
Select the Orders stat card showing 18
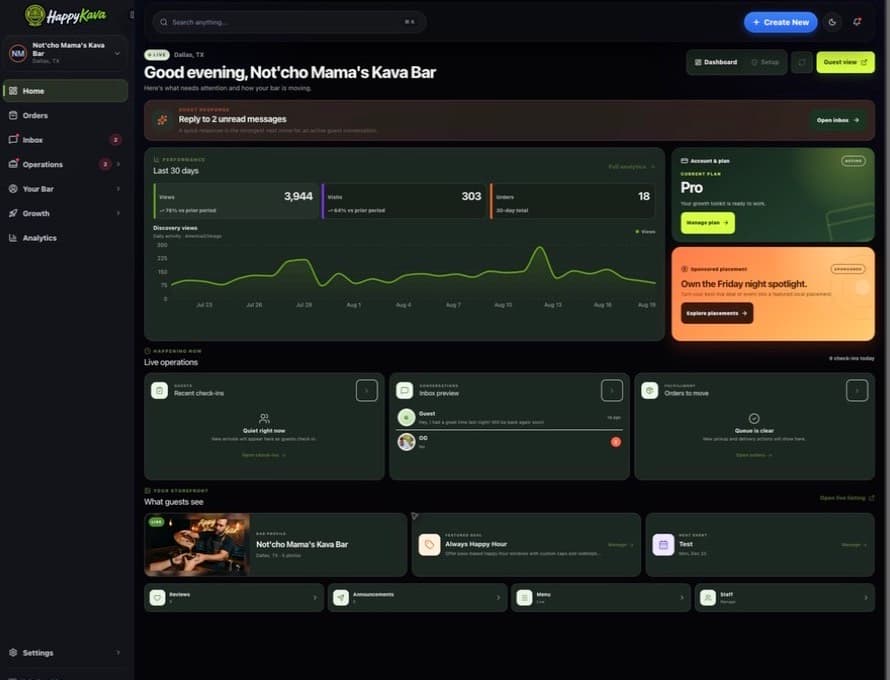(573, 201)
